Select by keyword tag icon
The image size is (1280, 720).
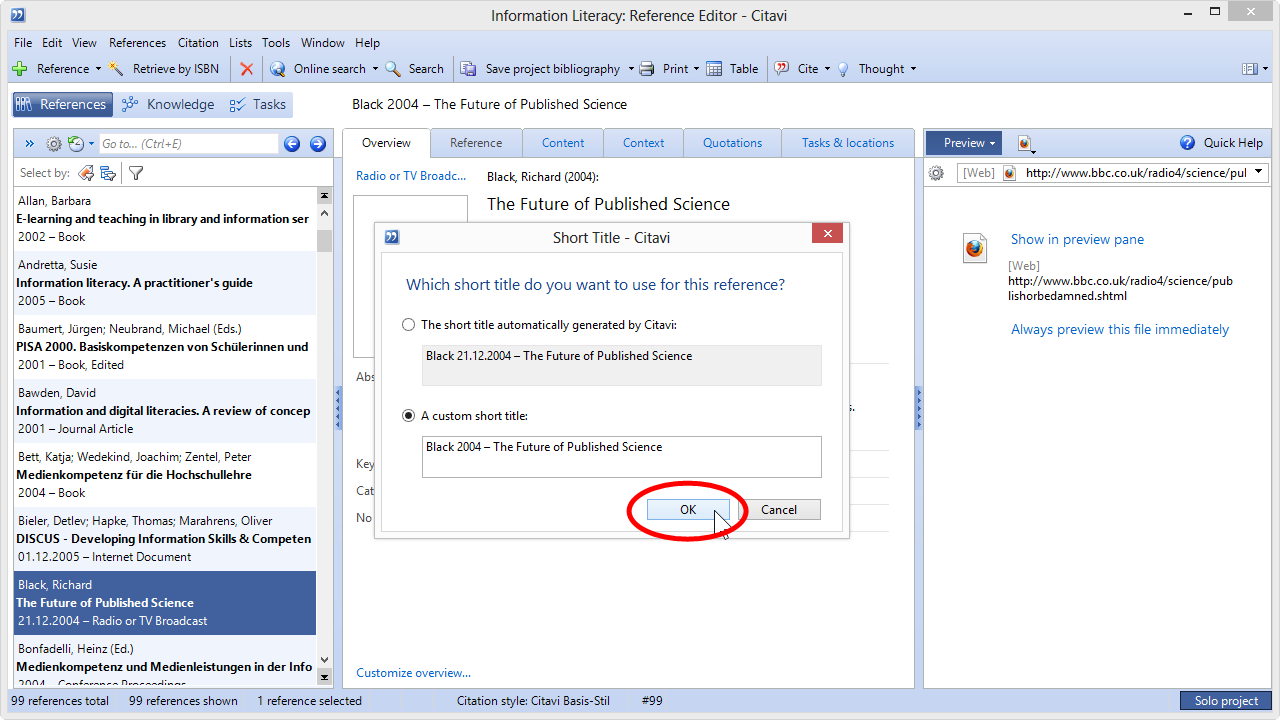[86, 173]
